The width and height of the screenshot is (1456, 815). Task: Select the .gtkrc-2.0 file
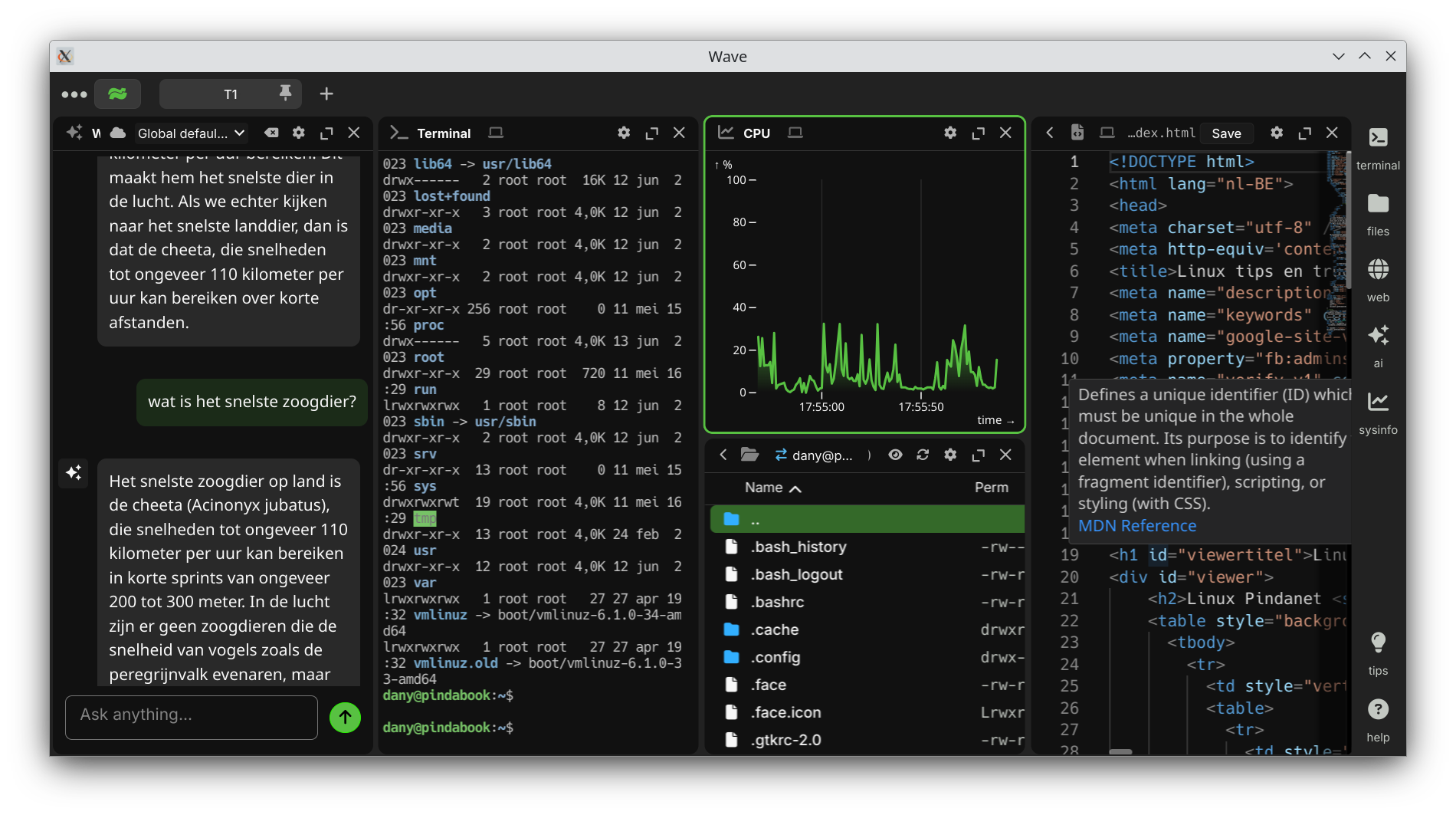coord(867,740)
